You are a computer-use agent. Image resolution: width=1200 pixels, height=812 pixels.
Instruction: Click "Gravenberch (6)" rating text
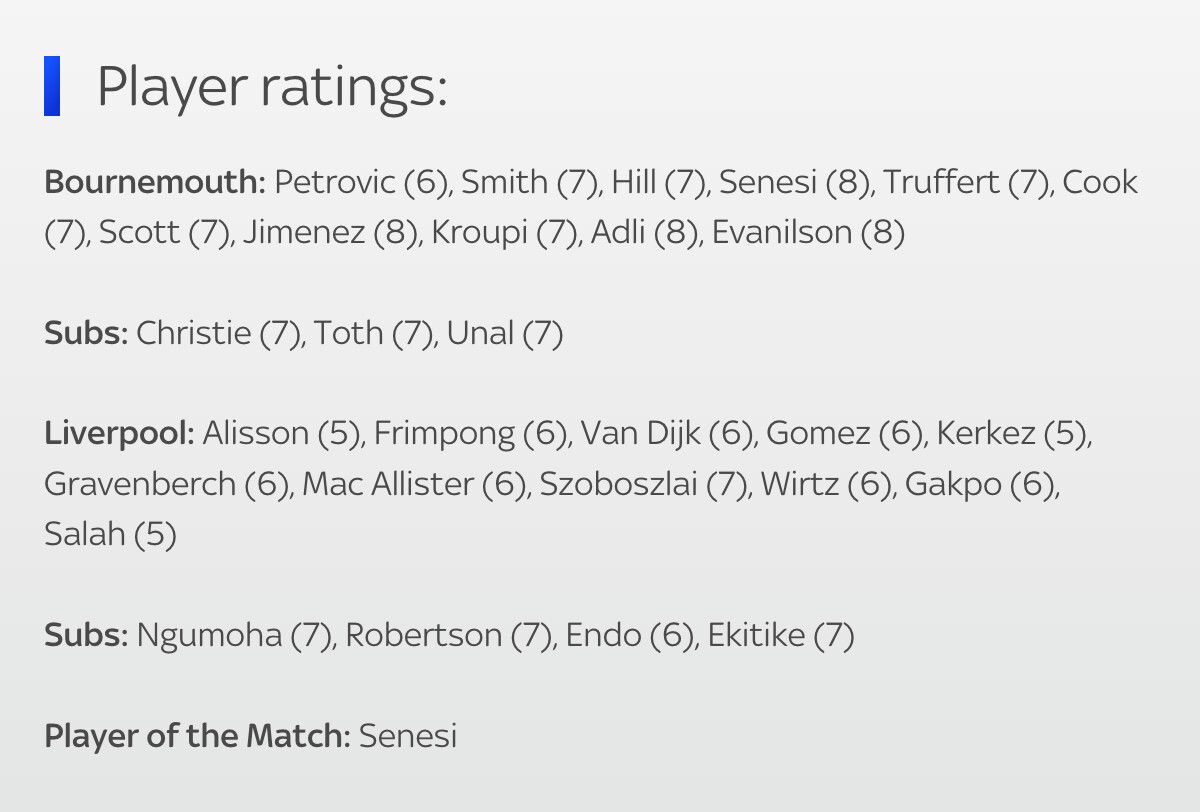click(x=166, y=484)
